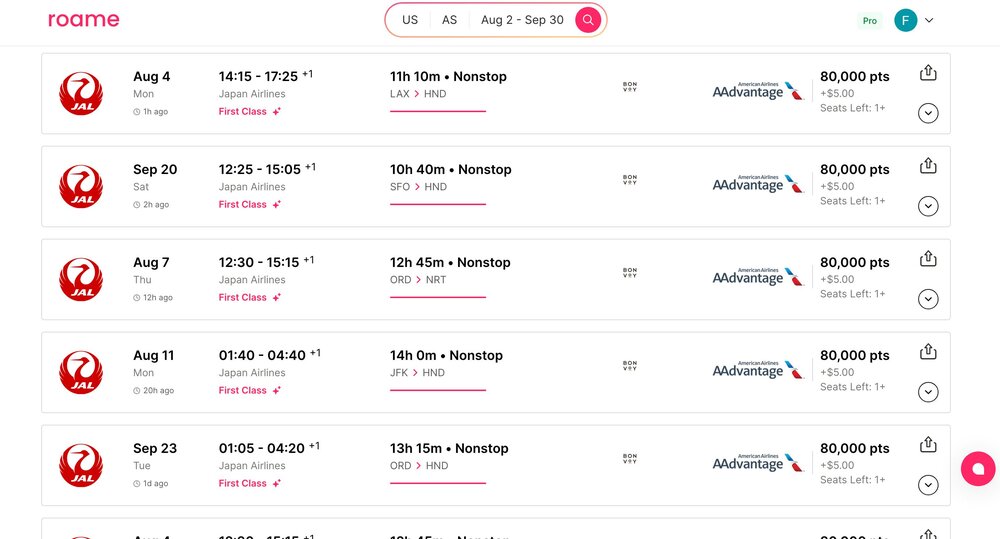Open the account dropdown arrow beside avatar

[929, 20]
